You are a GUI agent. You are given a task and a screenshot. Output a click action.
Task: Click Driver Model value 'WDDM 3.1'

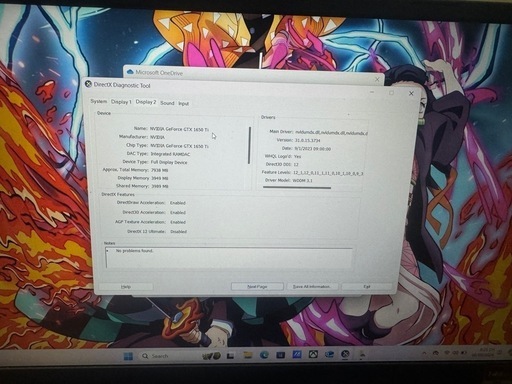click(x=302, y=180)
